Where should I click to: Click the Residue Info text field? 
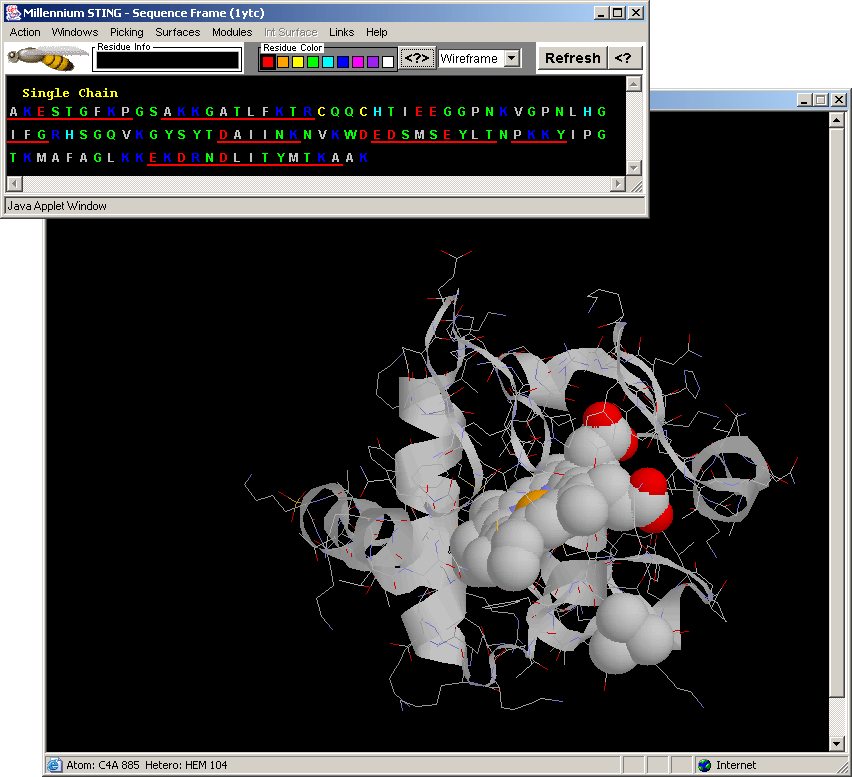pyautogui.click(x=167, y=61)
